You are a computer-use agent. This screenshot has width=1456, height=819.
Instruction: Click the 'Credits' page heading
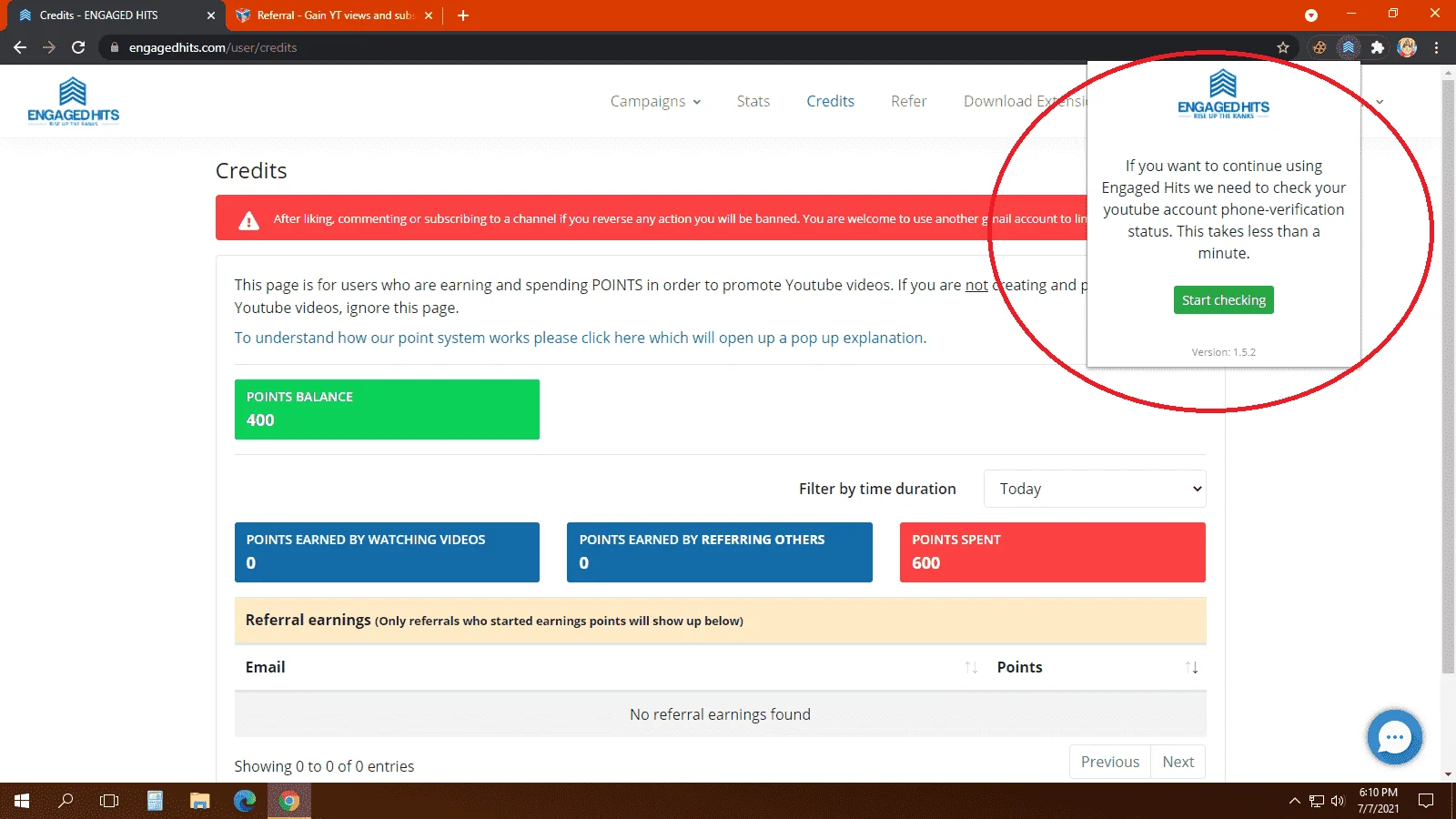(x=251, y=171)
